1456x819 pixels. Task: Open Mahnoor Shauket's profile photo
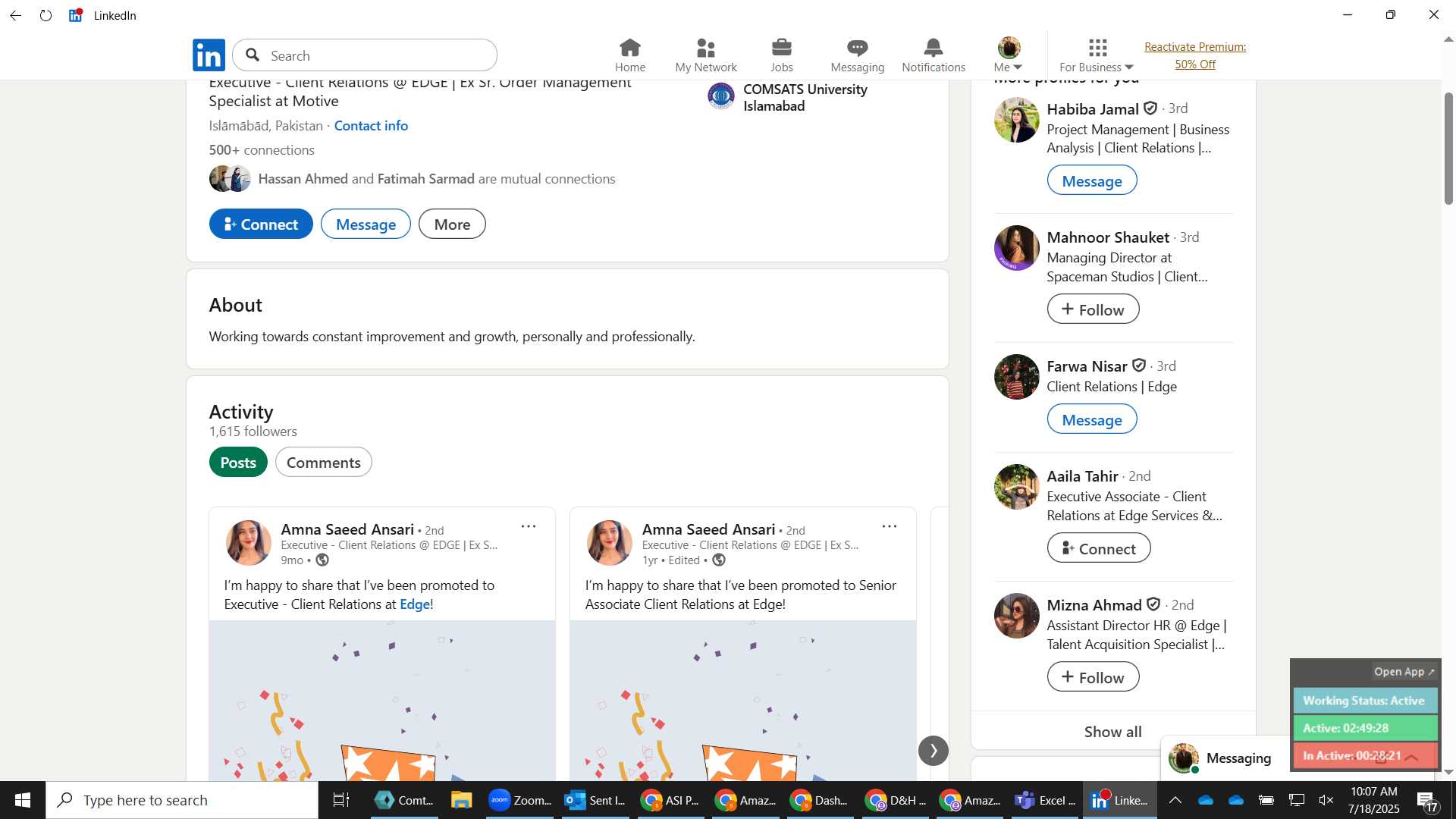1016,248
